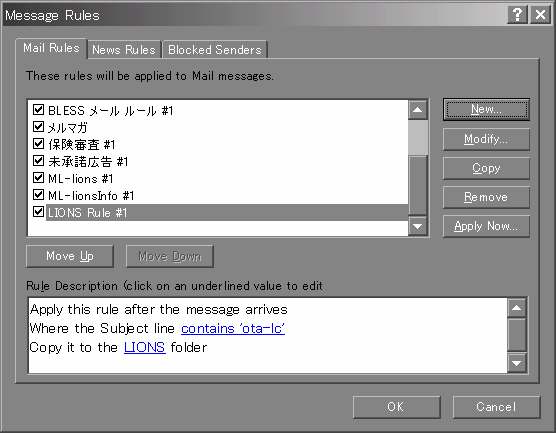The width and height of the screenshot is (556, 433).
Task: Open the Modify... rule dialog
Action: point(486,139)
